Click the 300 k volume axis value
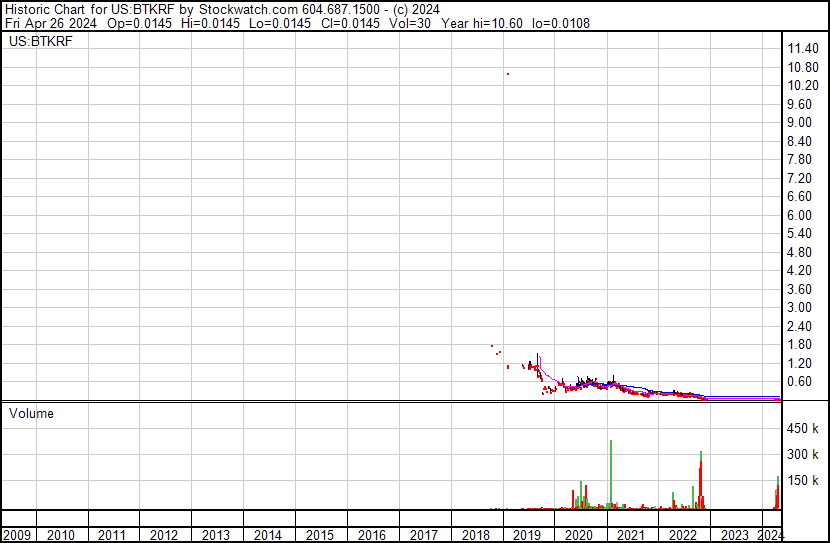This screenshot has width=830, height=543. (x=803, y=455)
